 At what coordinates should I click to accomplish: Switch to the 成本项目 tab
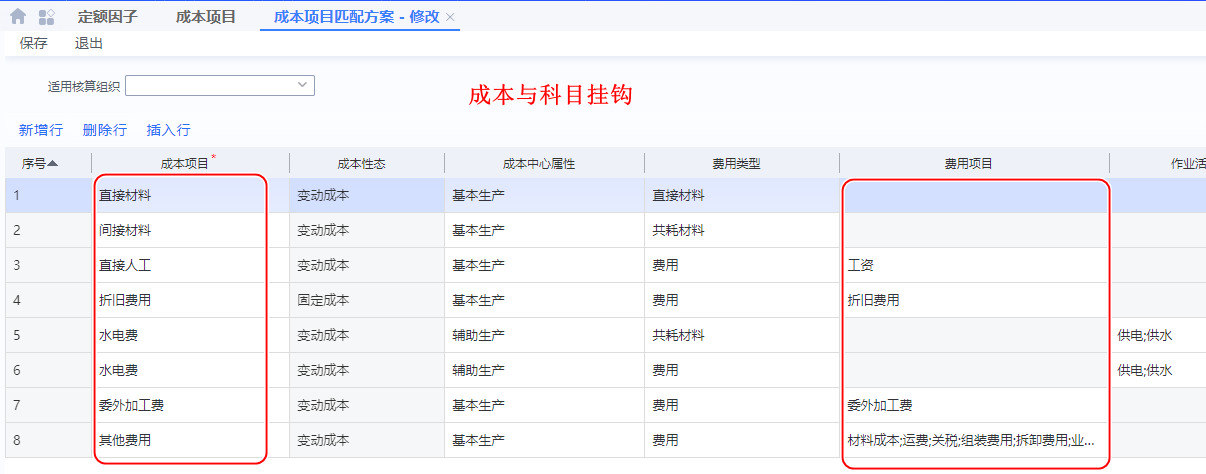pos(205,17)
